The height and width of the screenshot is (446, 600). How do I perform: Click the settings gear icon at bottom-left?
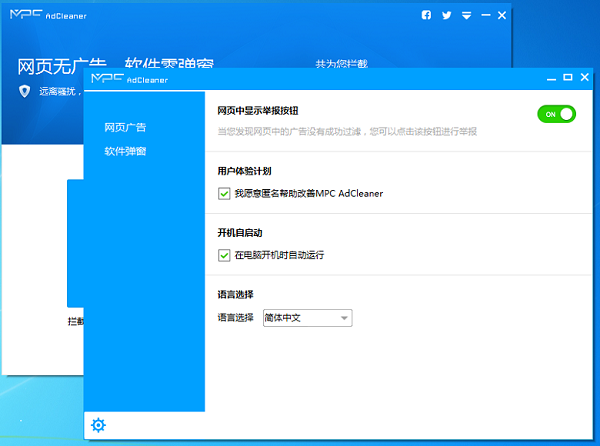click(98, 425)
